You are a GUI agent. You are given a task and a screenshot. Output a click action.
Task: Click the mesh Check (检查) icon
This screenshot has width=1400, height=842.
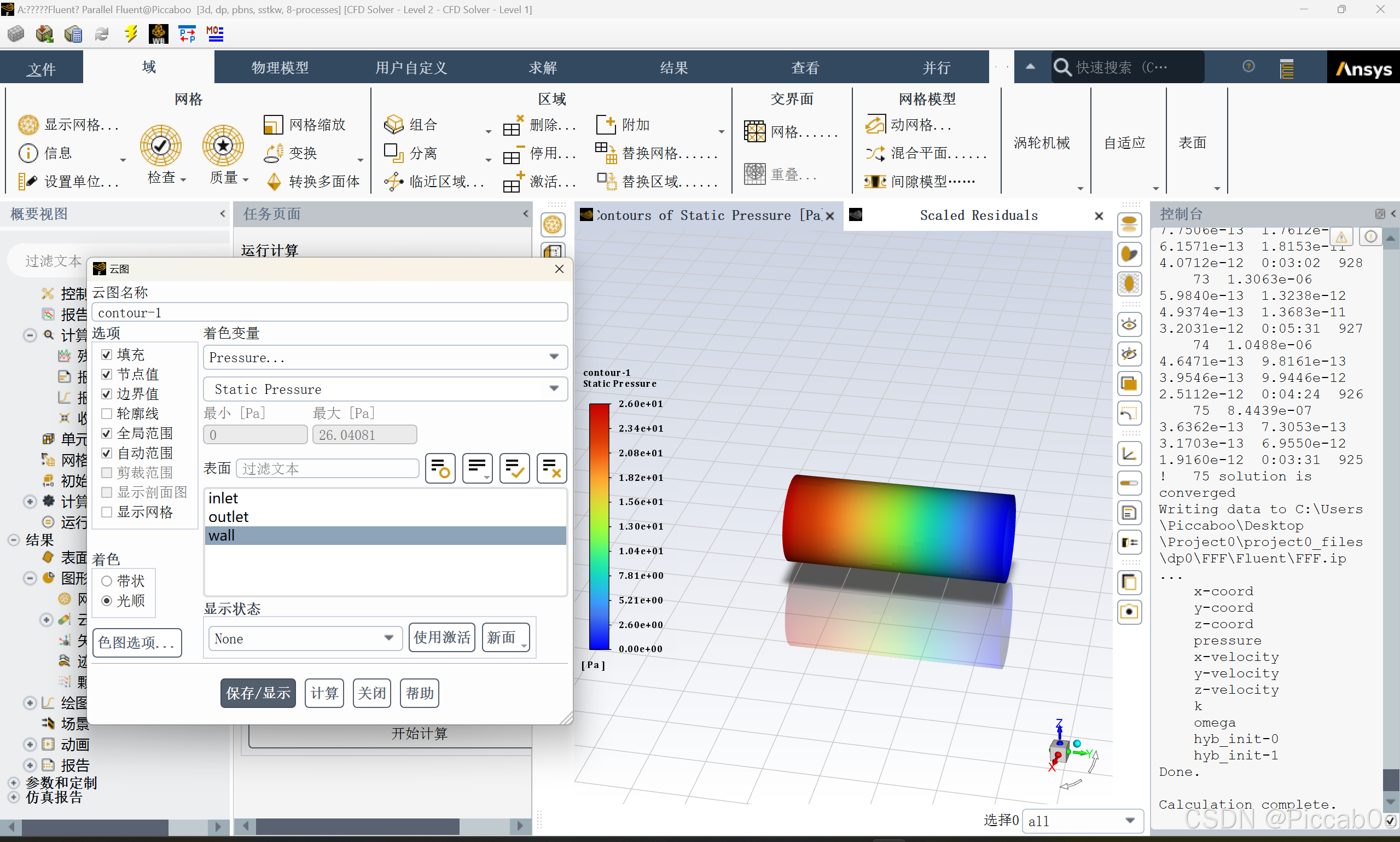tap(160, 146)
